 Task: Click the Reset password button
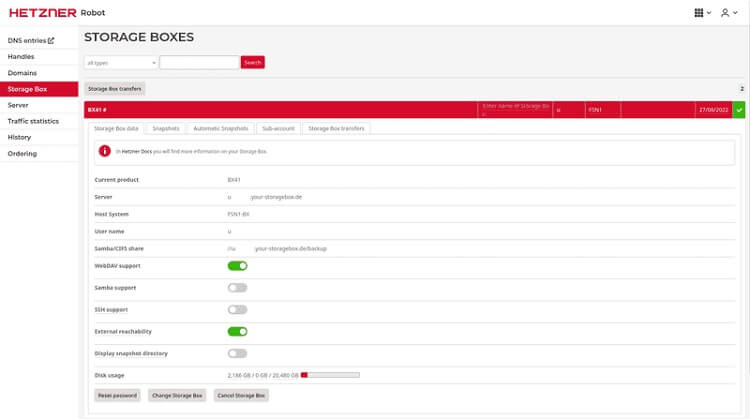tap(117, 395)
